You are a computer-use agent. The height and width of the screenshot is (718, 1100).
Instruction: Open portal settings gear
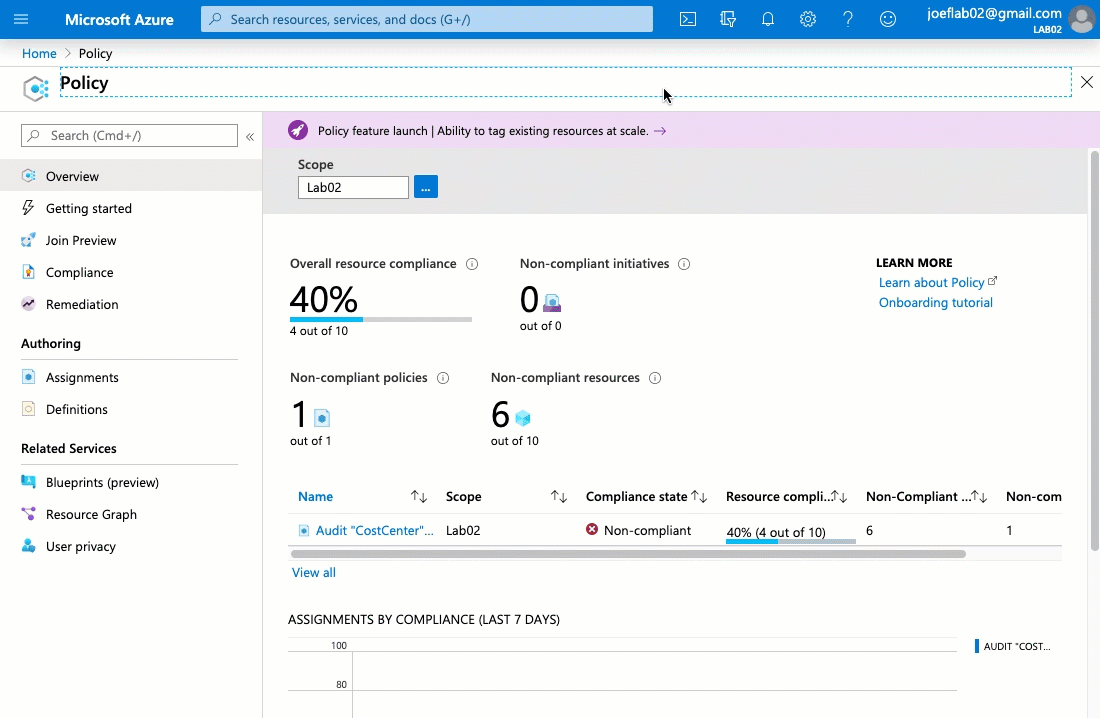(808, 19)
